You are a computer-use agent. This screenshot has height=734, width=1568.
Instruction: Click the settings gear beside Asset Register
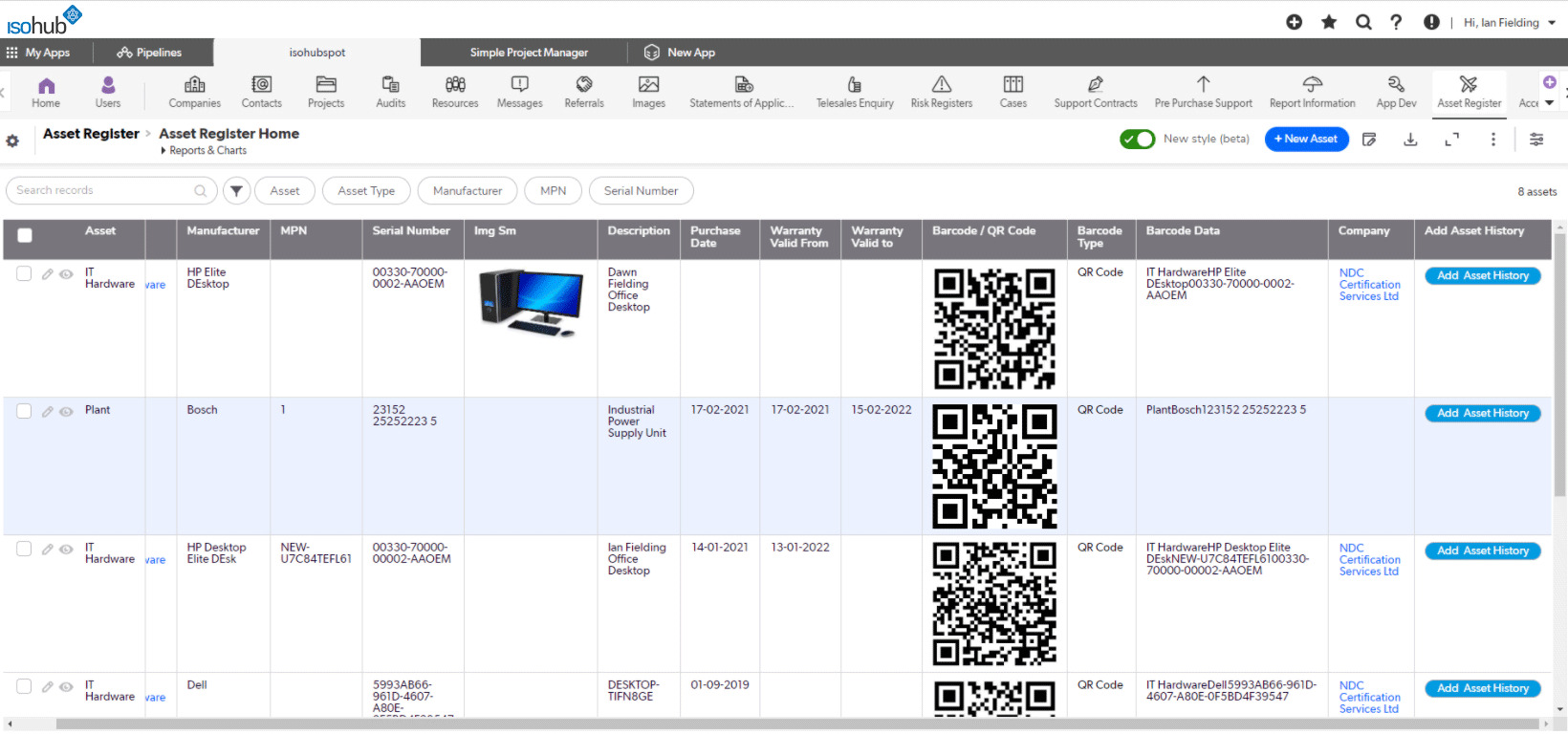12,140
